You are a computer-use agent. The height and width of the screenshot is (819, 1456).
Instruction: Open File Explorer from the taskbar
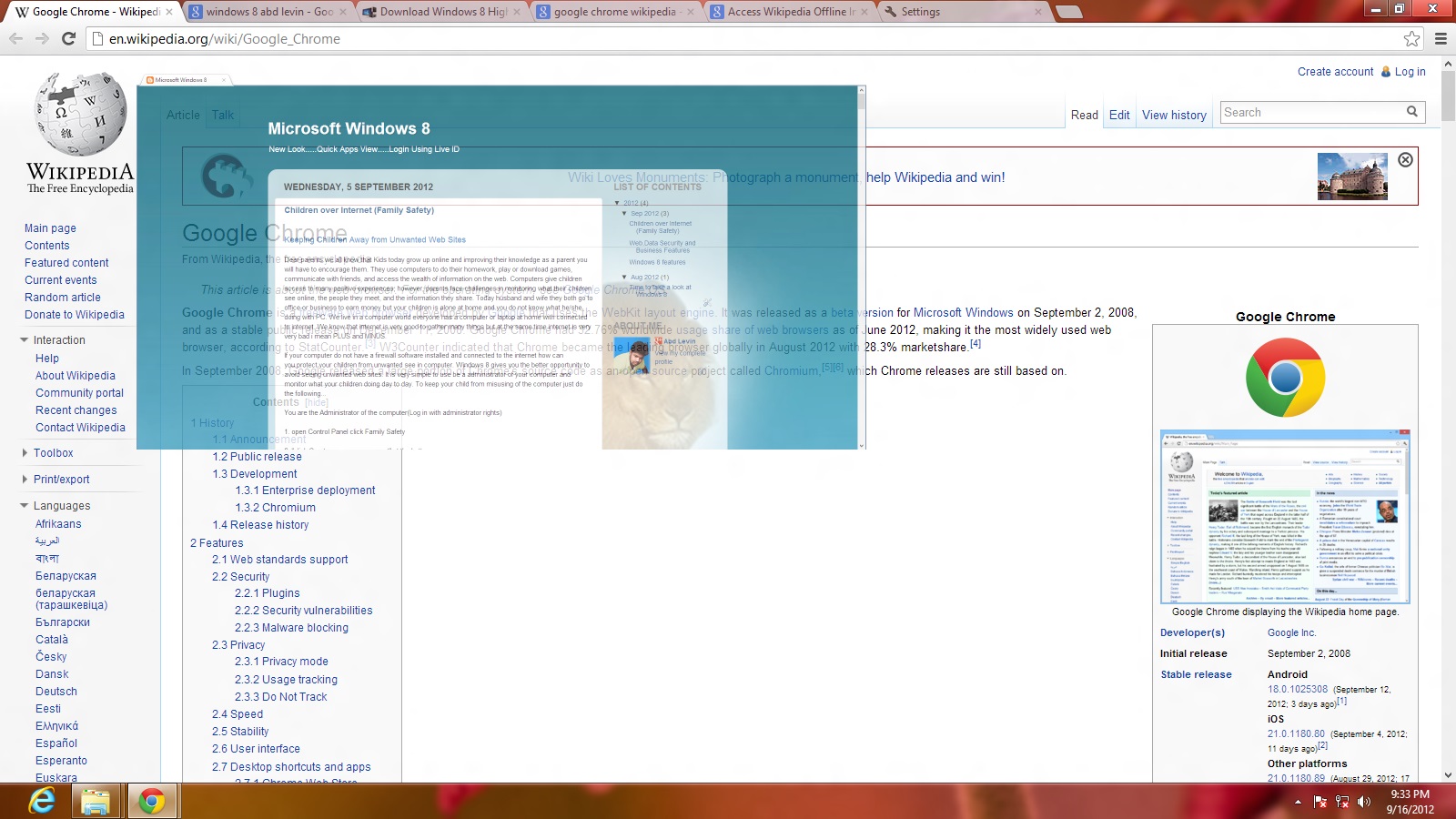(x=96, y=801)
